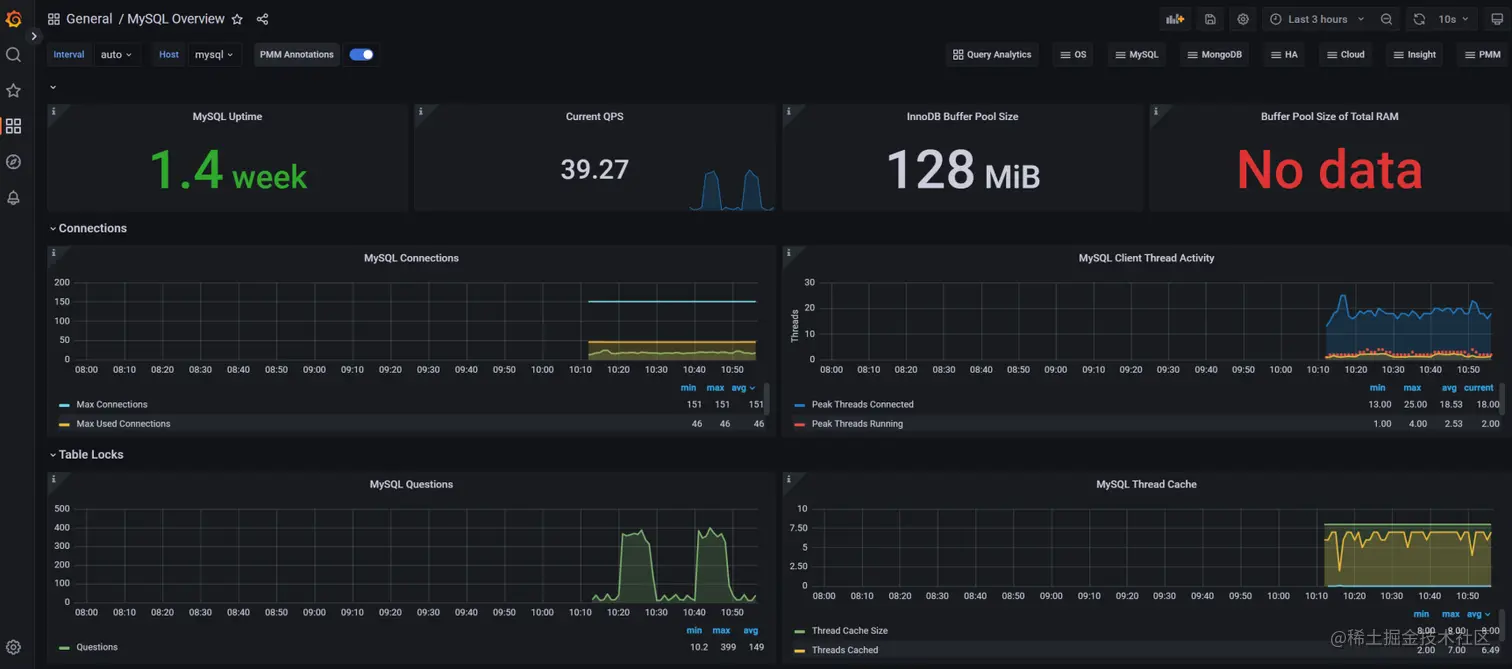Open Host mysql dropdown
This screenshot has height=669, width=1512.
[x=214, y=55]
